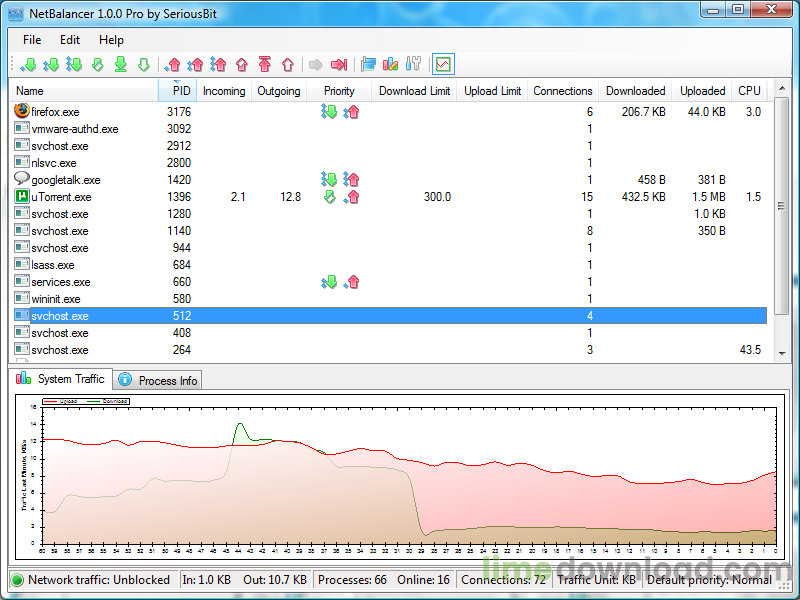Click the first red upload priority arrow in toolbar
Viewport: 800px width, 600px height.
point(173,65)
